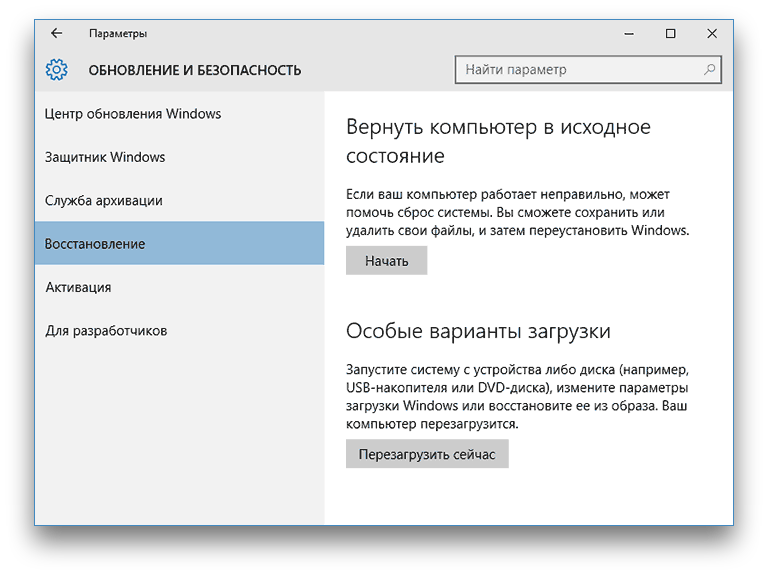Minimize the Параметры window
The width and height of the screenshot is (768, 575).
pos(629,33)
